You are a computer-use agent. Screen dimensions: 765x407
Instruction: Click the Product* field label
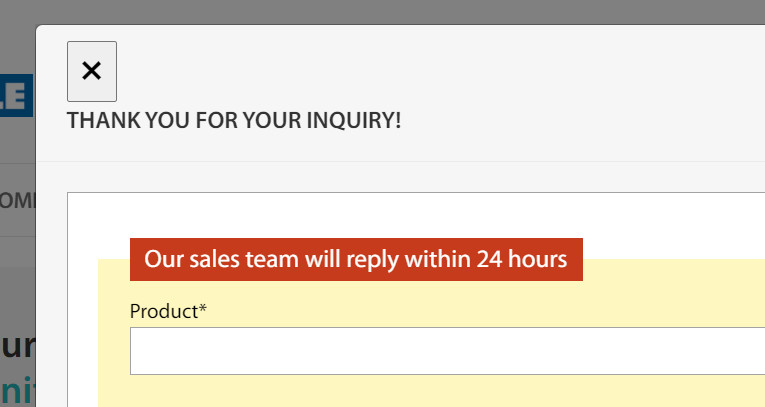[168, 312]
